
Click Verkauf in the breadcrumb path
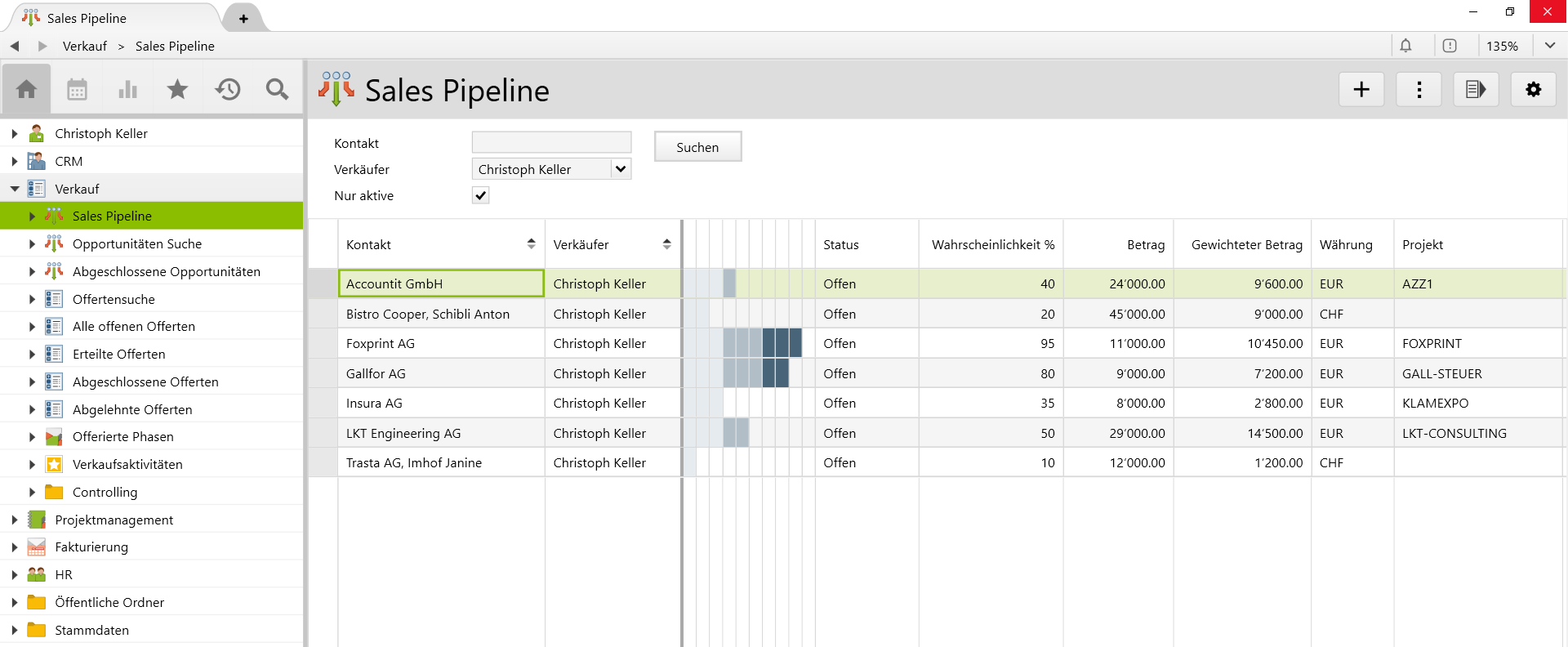(x=85, y=47)
